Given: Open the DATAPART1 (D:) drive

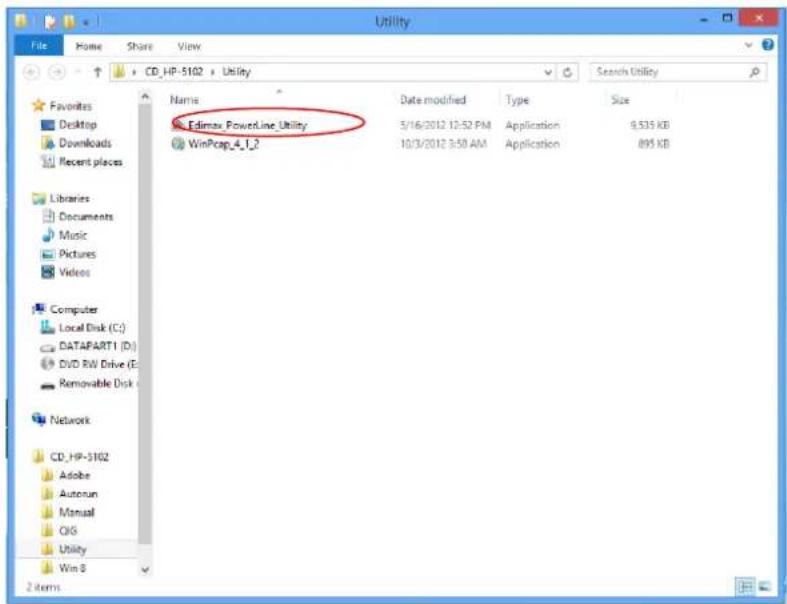Looking at the screenshot, I should click(x=97, y=346).
